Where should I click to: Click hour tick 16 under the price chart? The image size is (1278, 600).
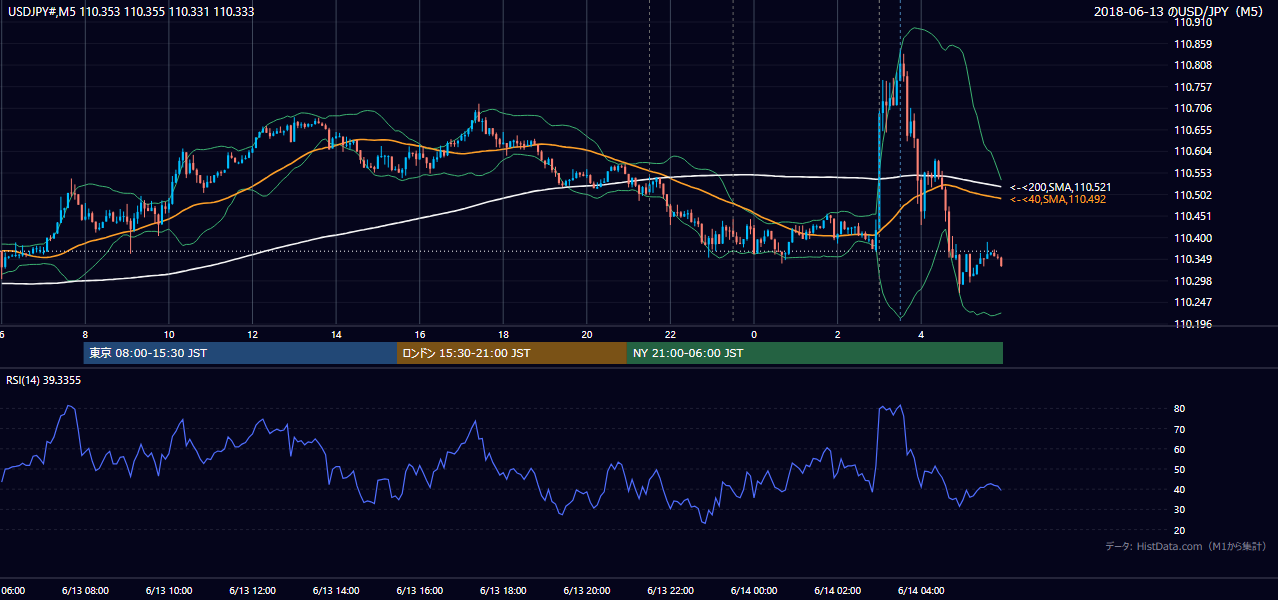420,334
